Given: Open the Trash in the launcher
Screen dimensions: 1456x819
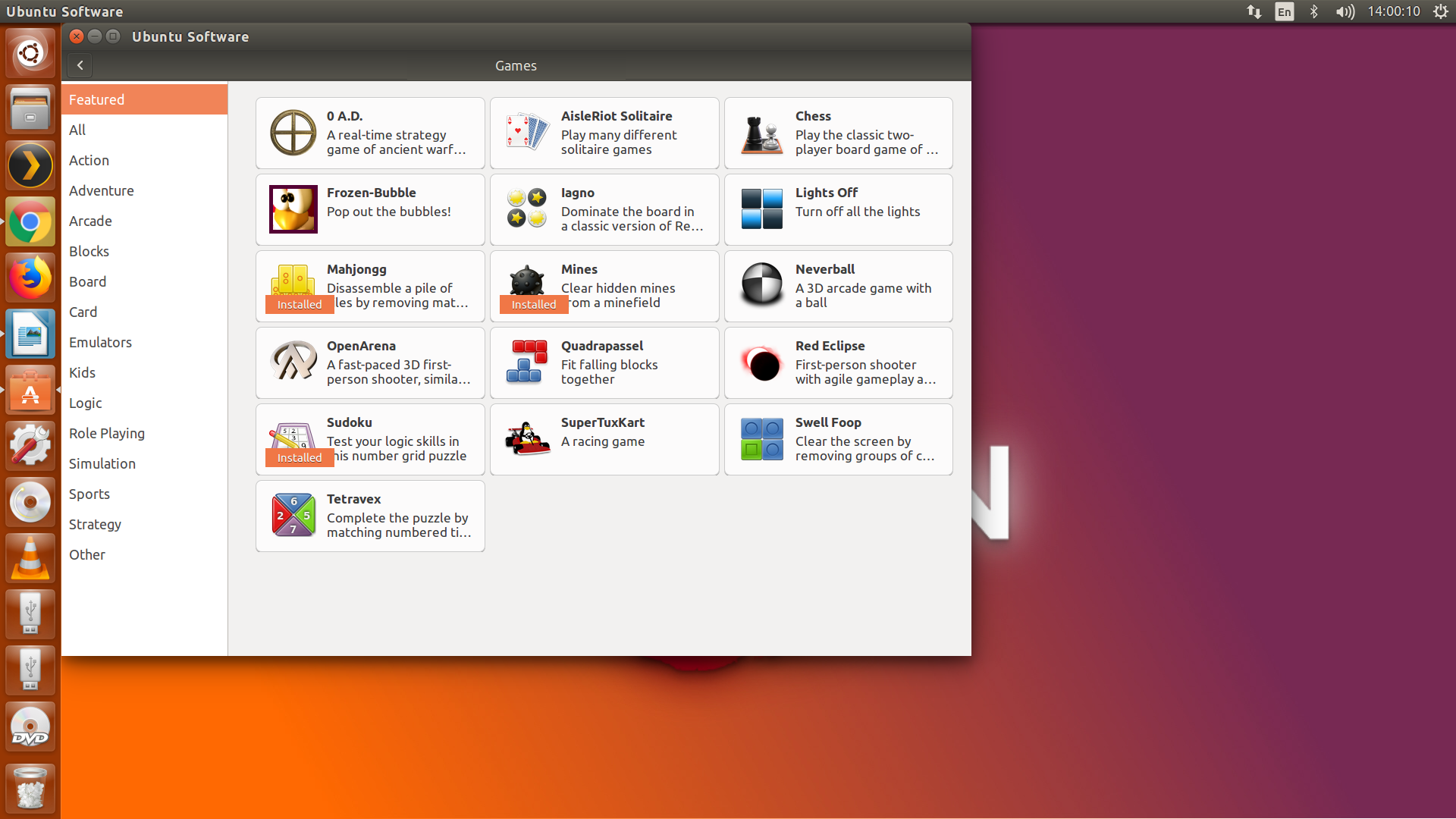Looking at the screenshot, I should pyautogui.click(x=30, y=789).
